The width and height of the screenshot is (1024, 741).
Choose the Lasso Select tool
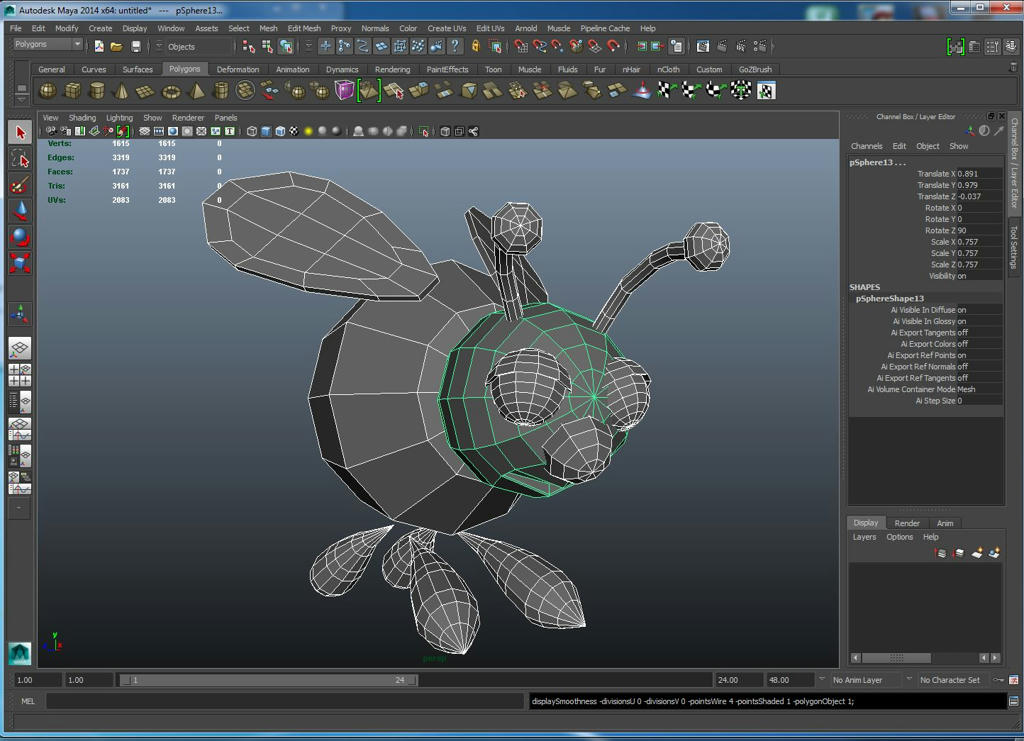click(20, 159)
